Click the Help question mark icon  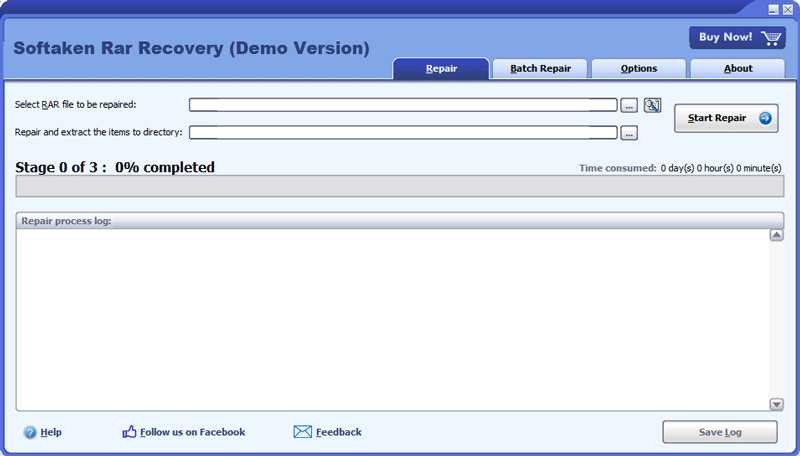[x=30, y=433]
